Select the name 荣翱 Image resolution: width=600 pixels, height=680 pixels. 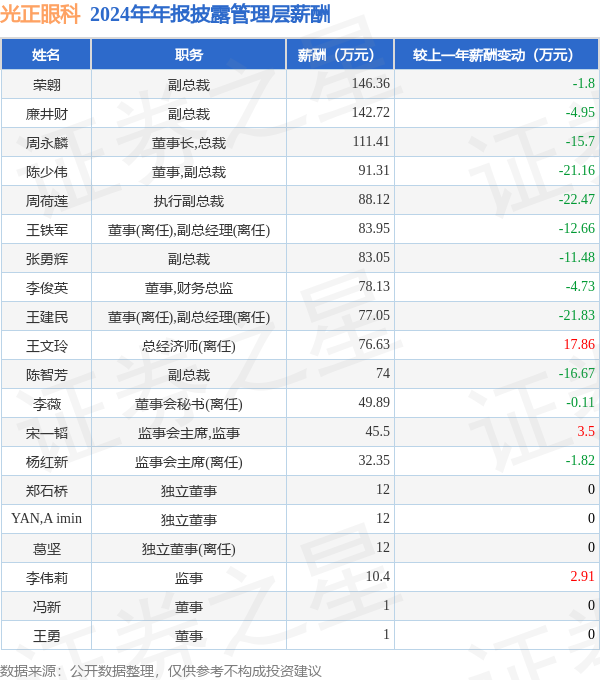click(x=46, y=85)
